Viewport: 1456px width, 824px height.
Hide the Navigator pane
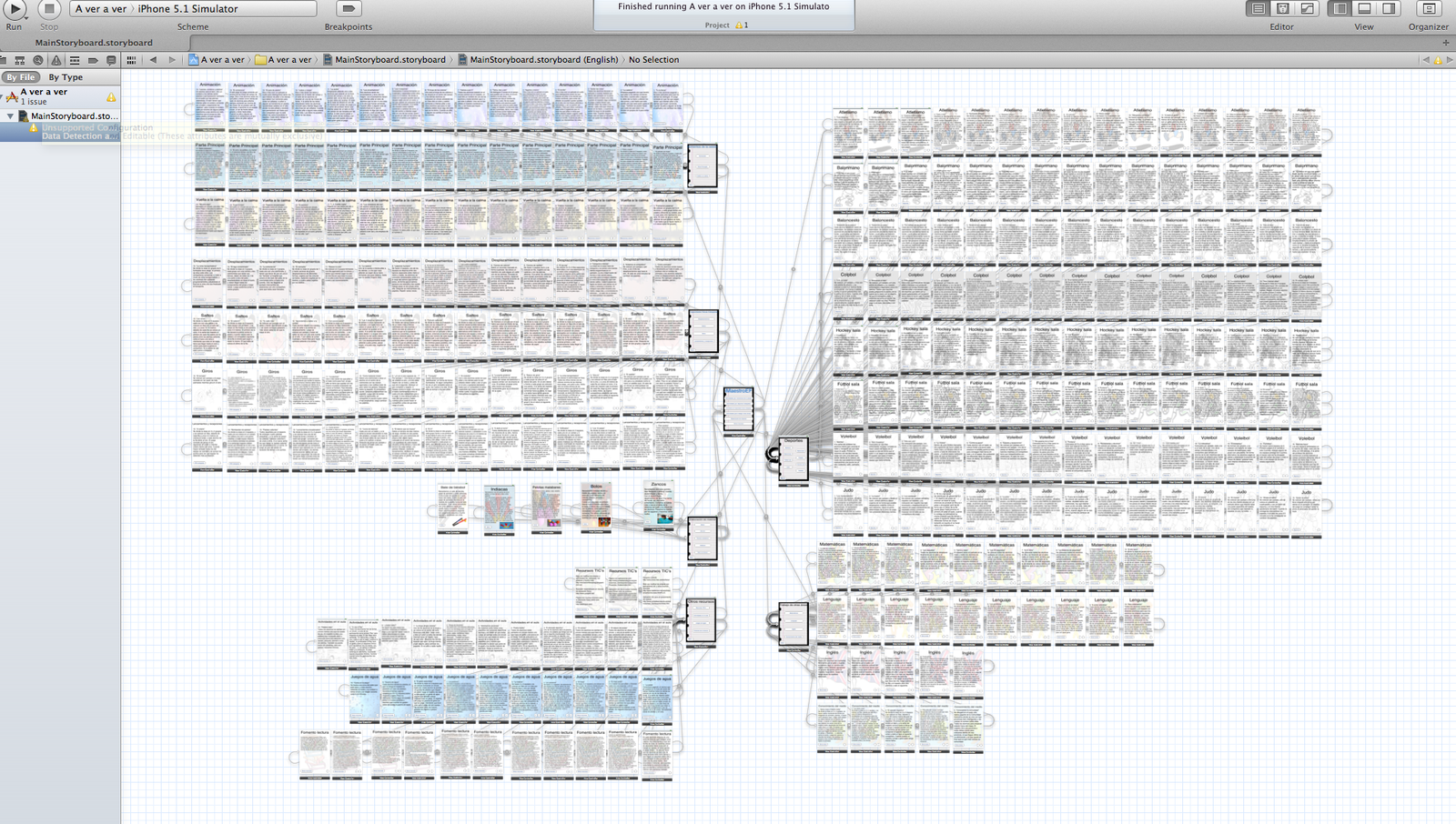(x=1340, y=8)
